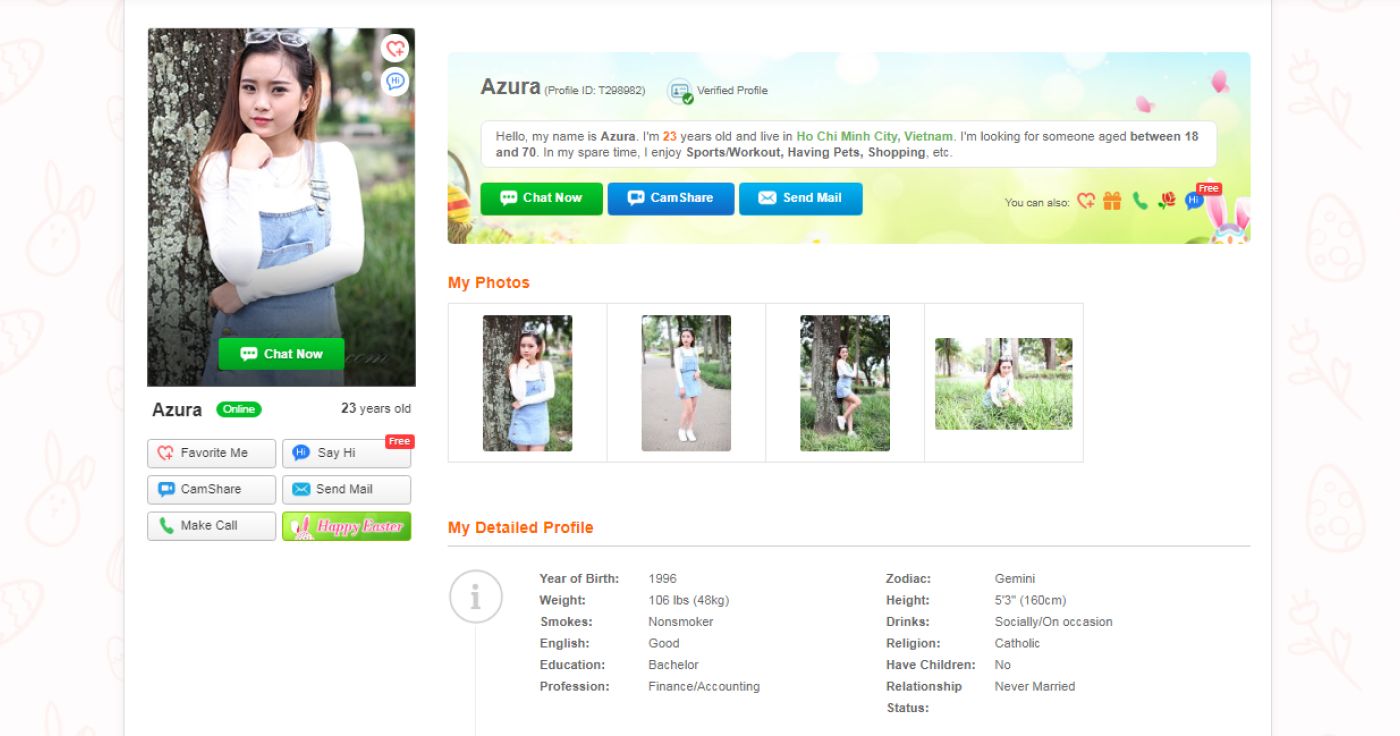The image size is (1400, 736).
Task: Click the Verified Profile badge icon
Action: point(680,91)
